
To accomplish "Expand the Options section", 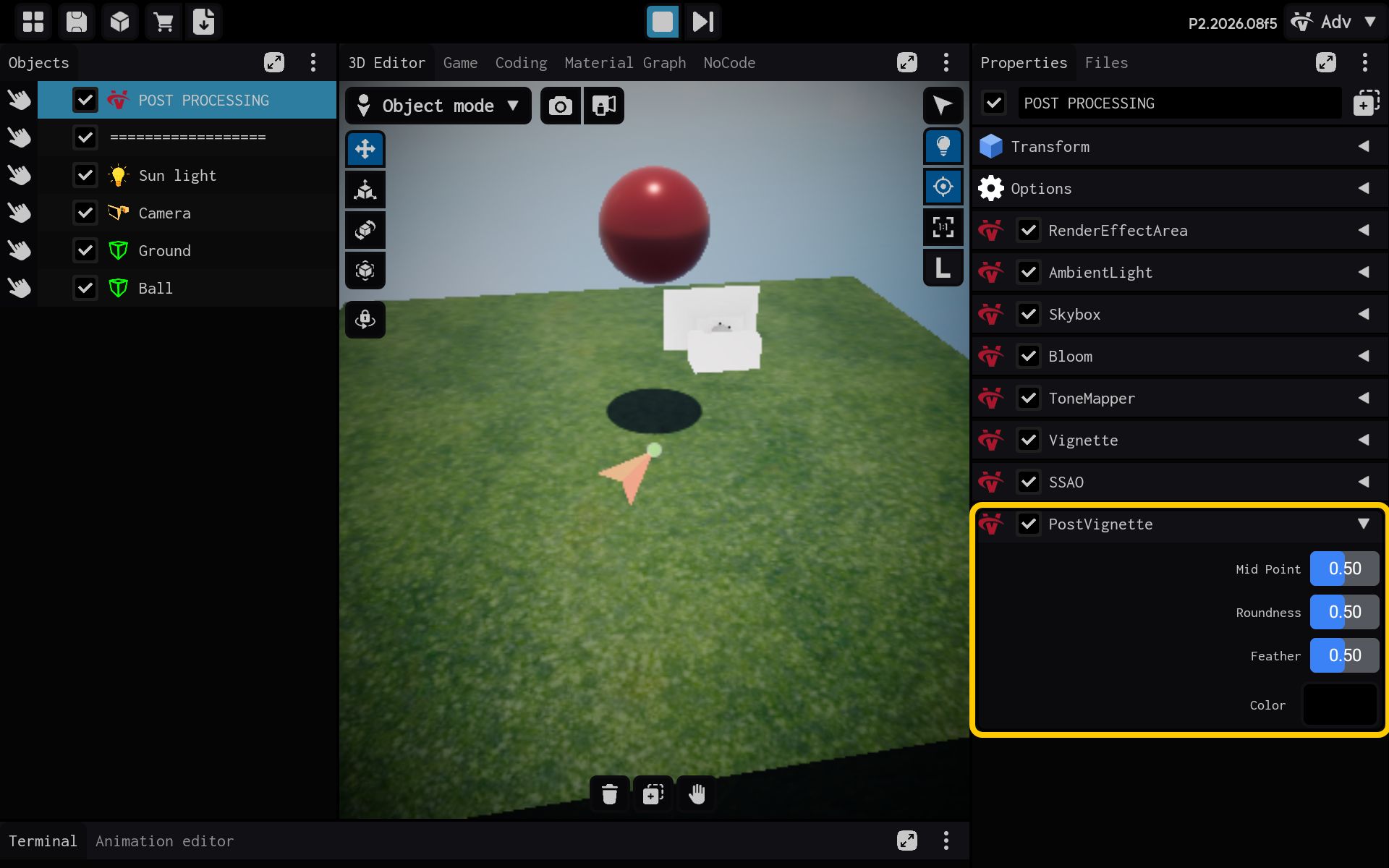I will 1179,188.
